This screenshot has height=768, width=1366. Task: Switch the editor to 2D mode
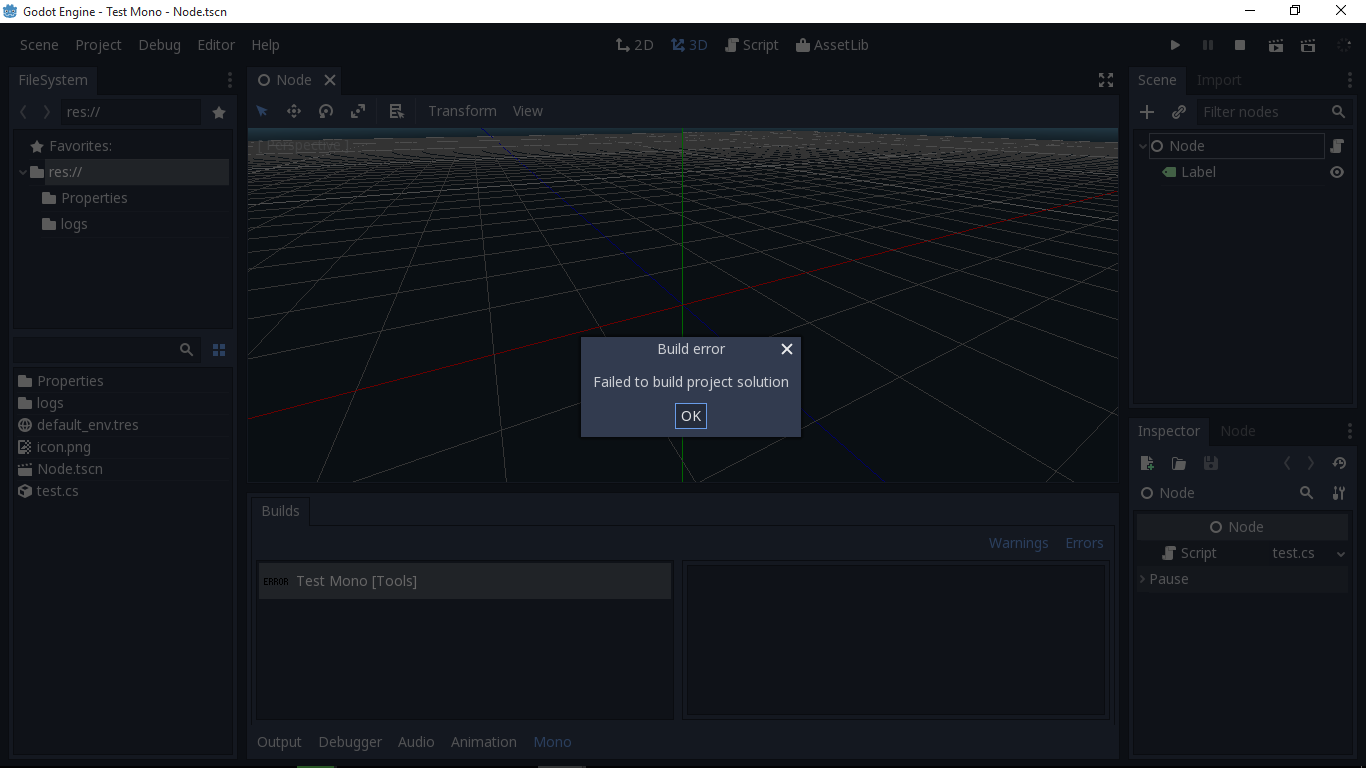pos(635,45)
